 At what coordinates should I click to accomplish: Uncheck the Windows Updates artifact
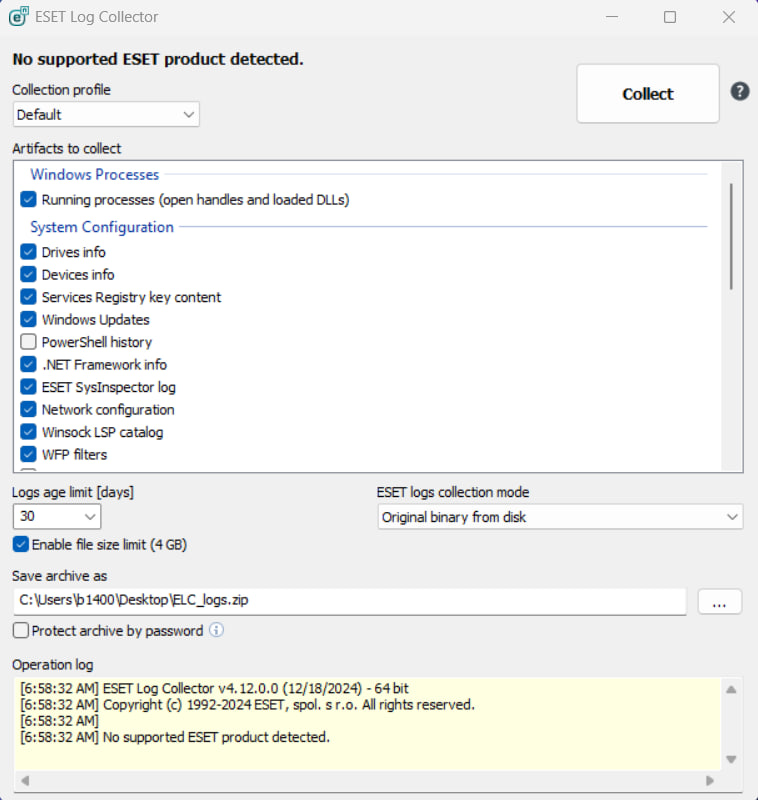[x=29, y=319]
